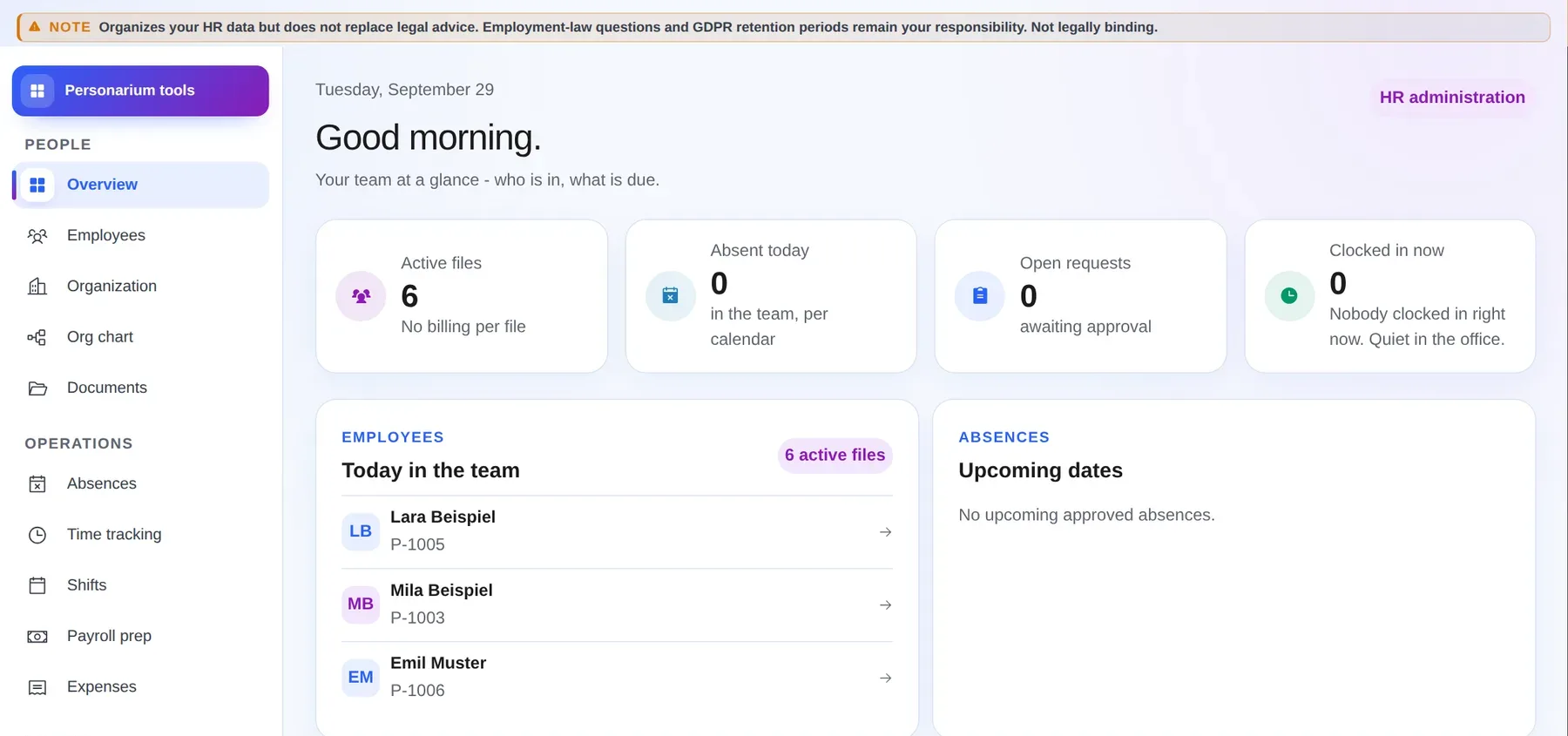The height and width of the screenshot is (736, 1568).
Task: Click the Personarium tools button
Action: [x=140, y=91]
